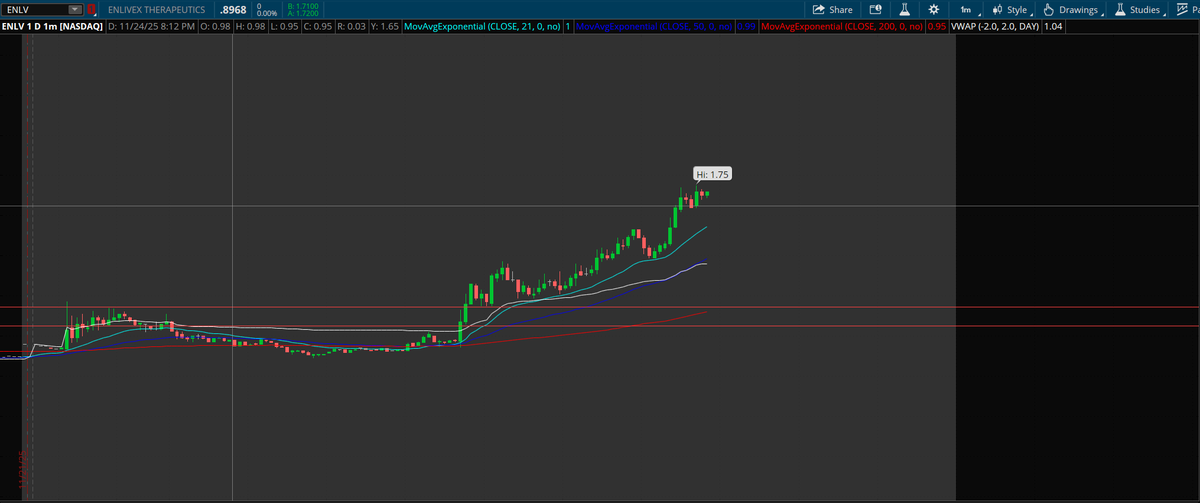The height and width of the screenshot is (503, 1200).
Task: Click the open value O: 0.98
Action: pos(215,25)
